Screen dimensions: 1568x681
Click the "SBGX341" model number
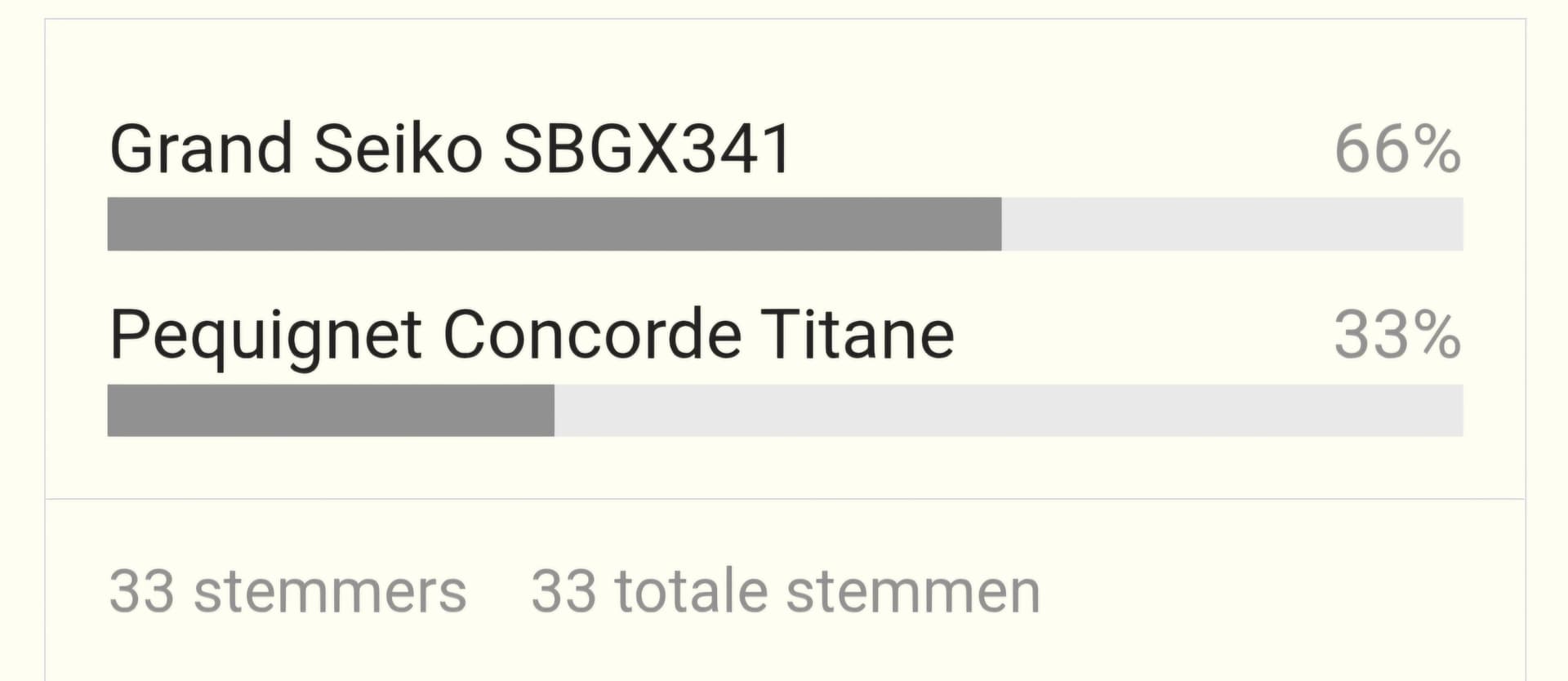pyautogui.click(x=647, y=149)
